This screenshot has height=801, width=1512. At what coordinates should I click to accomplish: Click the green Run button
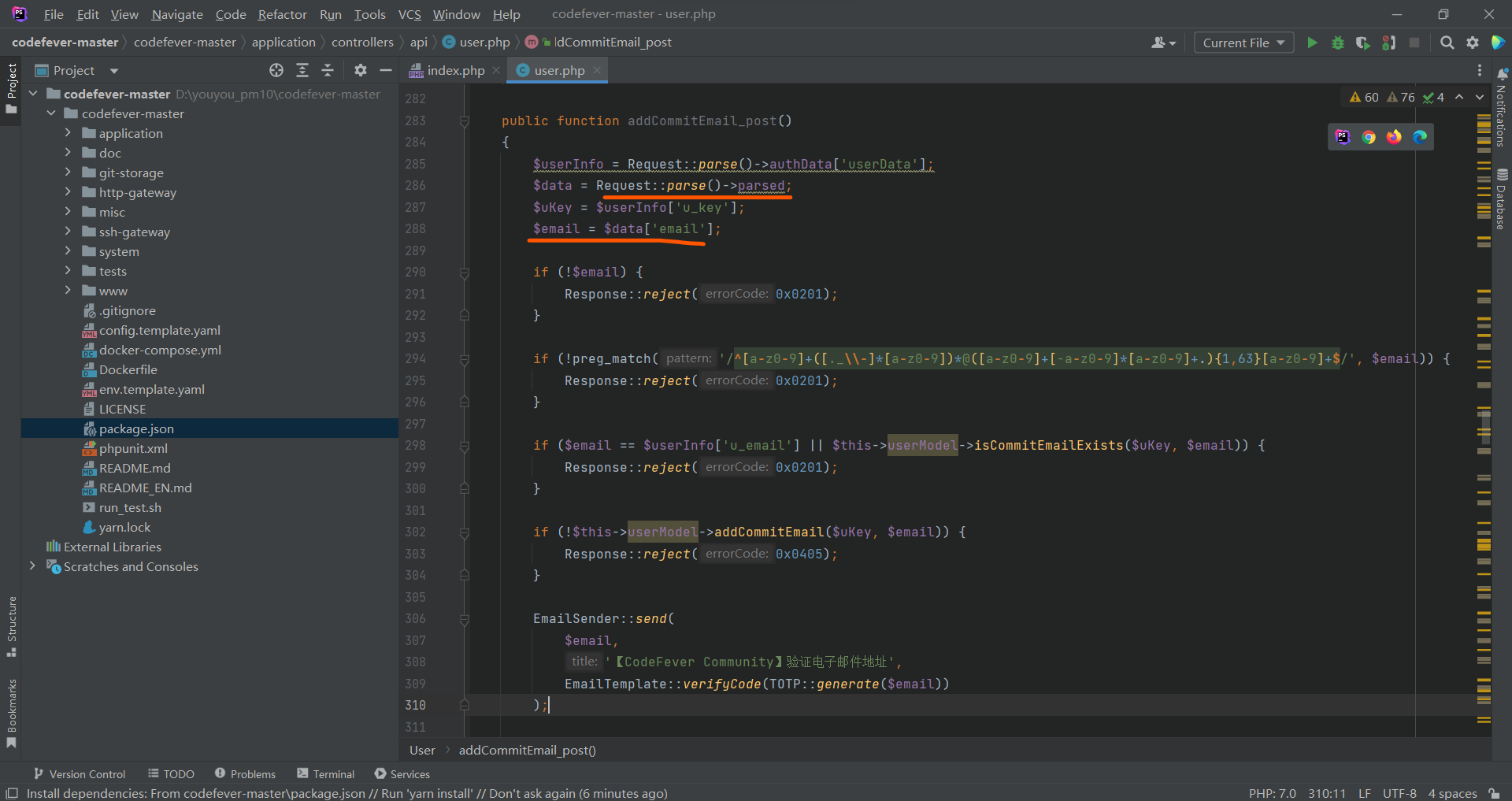(x=1312, y=43)
